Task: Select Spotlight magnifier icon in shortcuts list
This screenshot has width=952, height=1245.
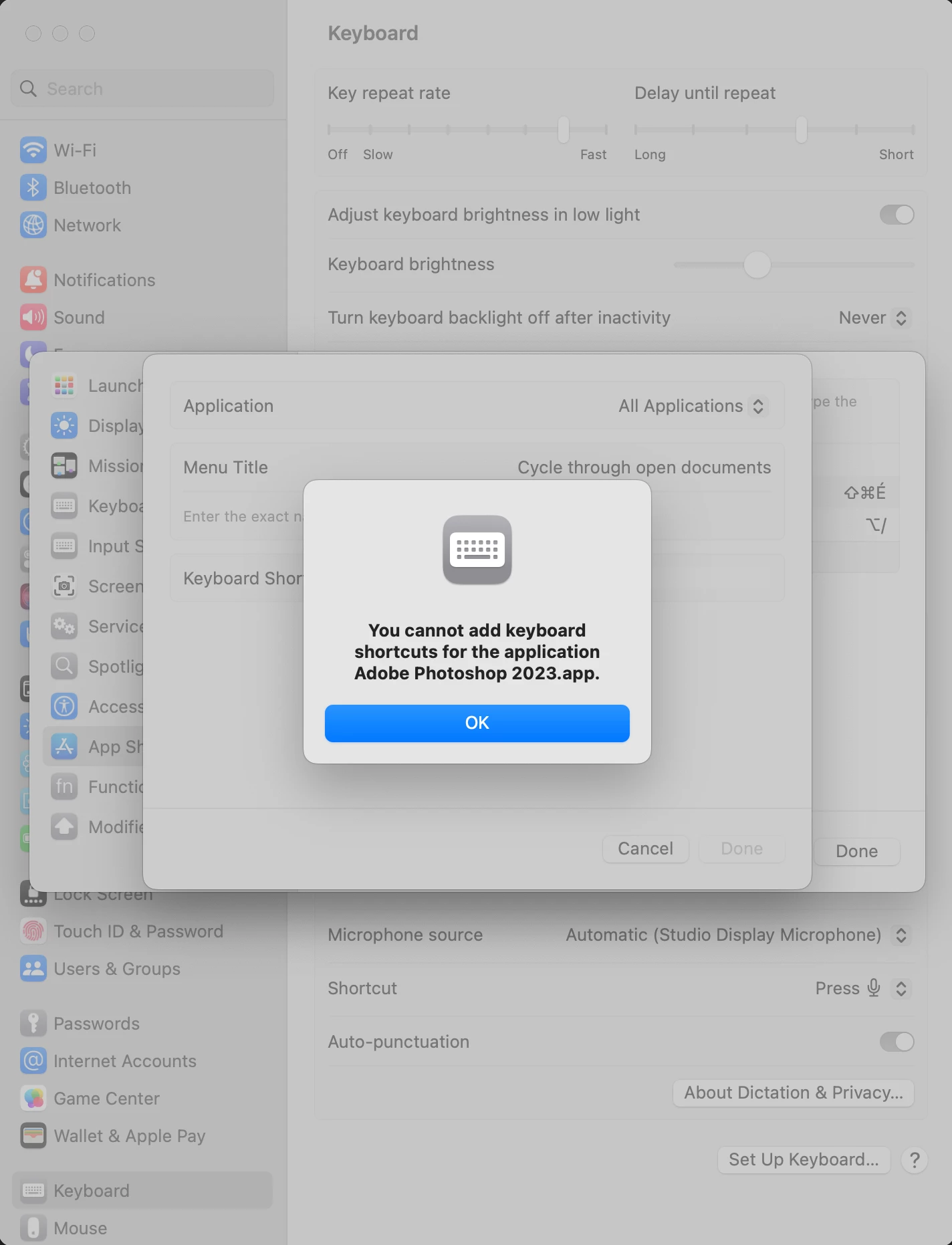Action: click(x=64, y=667)
